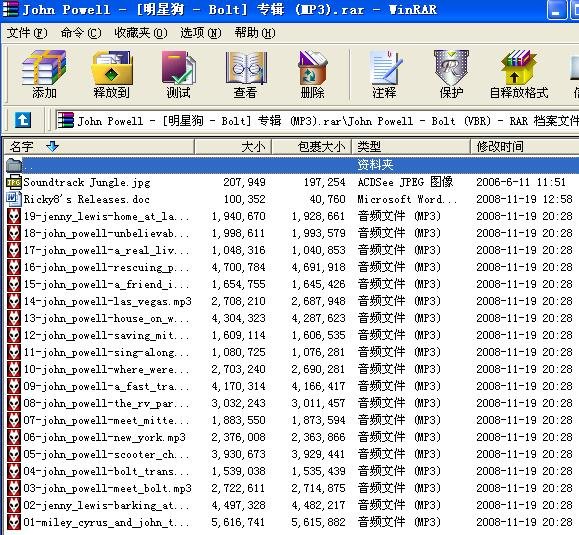This screenshot has width=579, height=535.
Task: Click the 保护 (Protect) toolbar icon
Action: (x=451, y=75)
